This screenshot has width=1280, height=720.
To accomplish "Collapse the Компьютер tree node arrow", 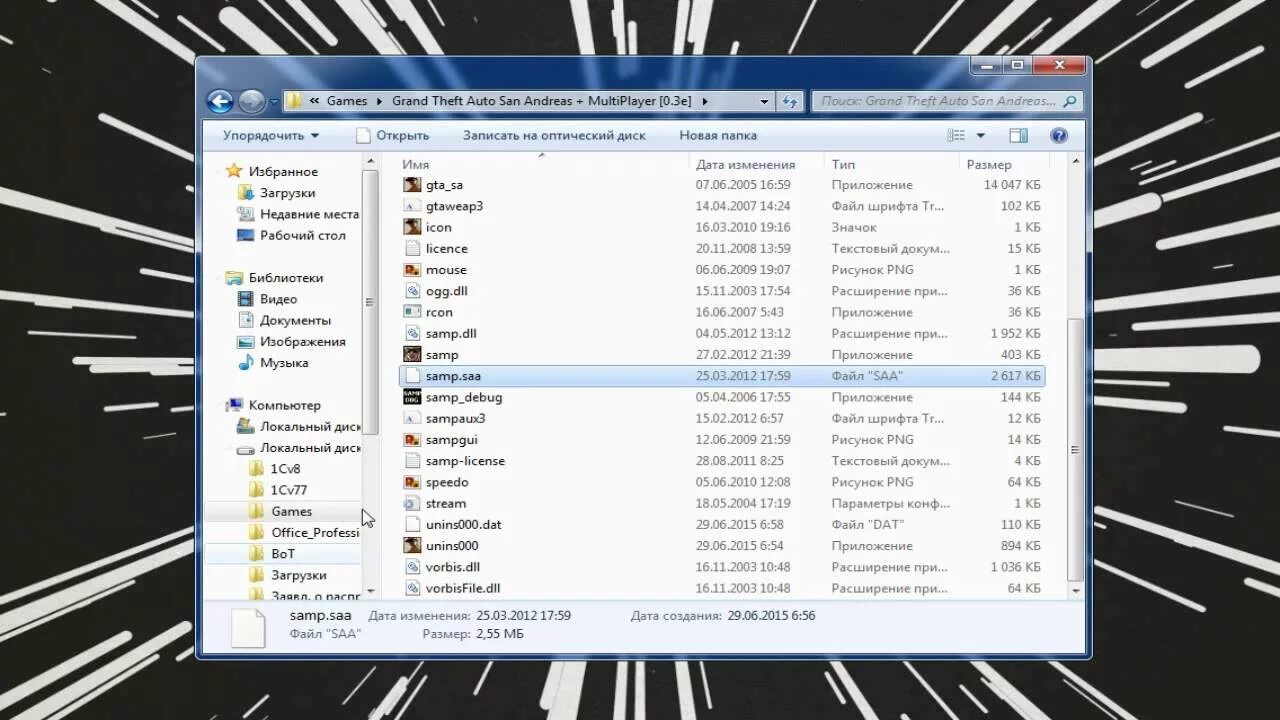I will (x=216, y=405).
